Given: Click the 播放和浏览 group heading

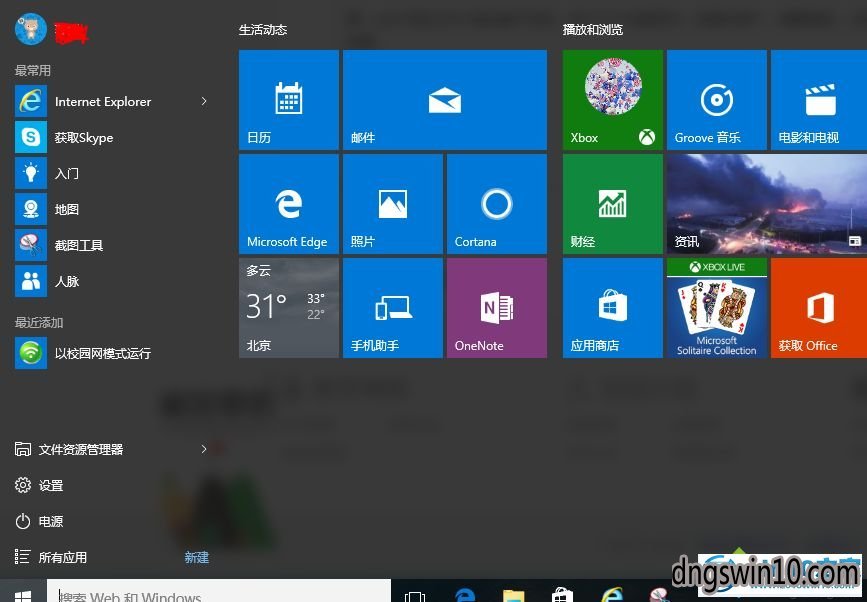Looking at the screenshot, I should tap(593, 29).
